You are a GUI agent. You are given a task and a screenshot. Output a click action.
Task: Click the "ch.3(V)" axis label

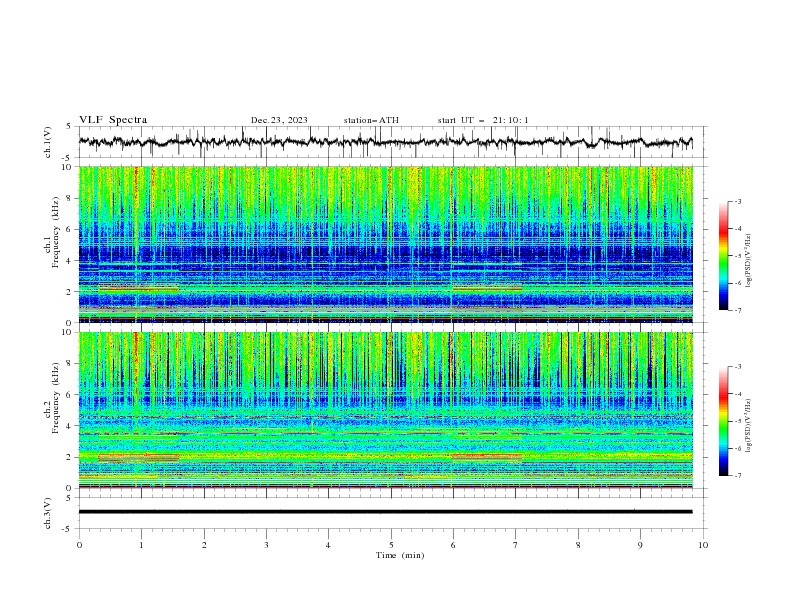click(x=48, y=513)
